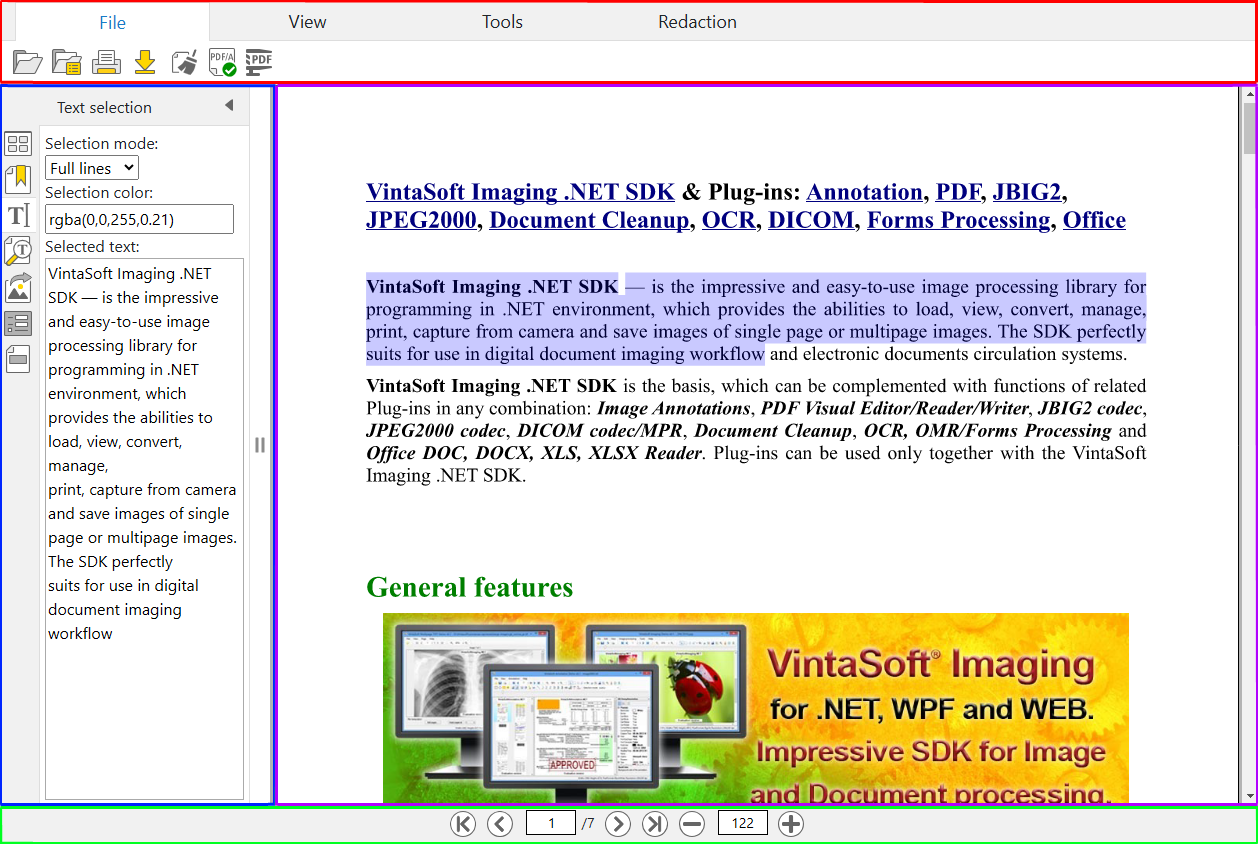Viewport: 1258px width, 844px height.
Task: Open the bookmarks side panel
Action: coord(18,179)
